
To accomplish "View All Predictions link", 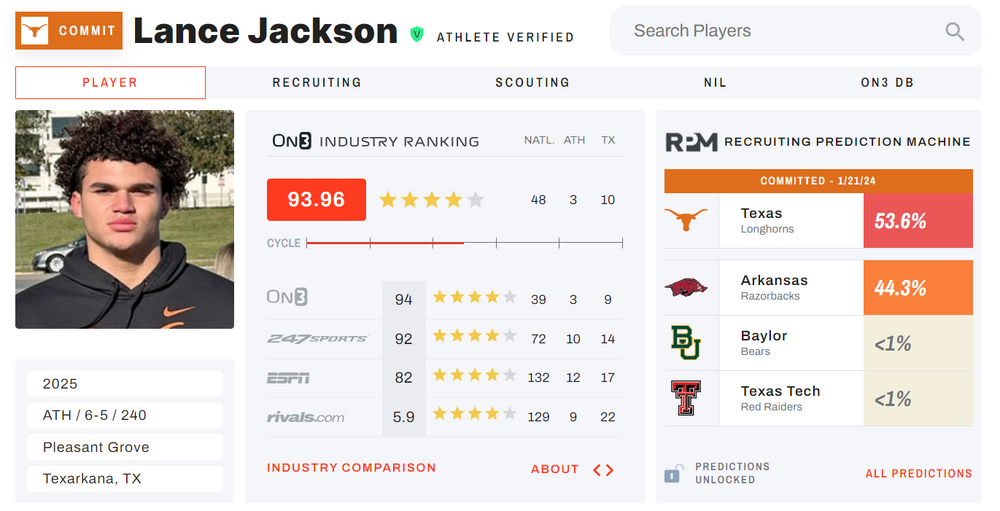I will pos(918,474).
